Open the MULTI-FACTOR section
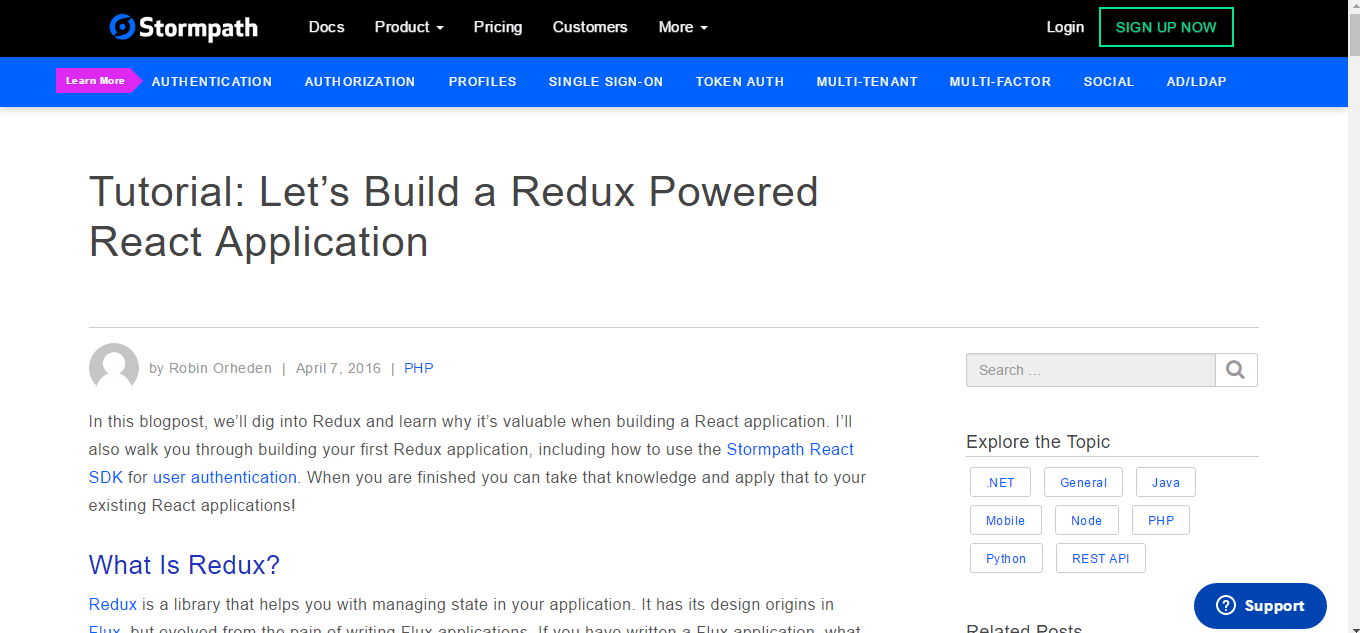This screenshot has height=633, width=1360. click(1000, 81)
